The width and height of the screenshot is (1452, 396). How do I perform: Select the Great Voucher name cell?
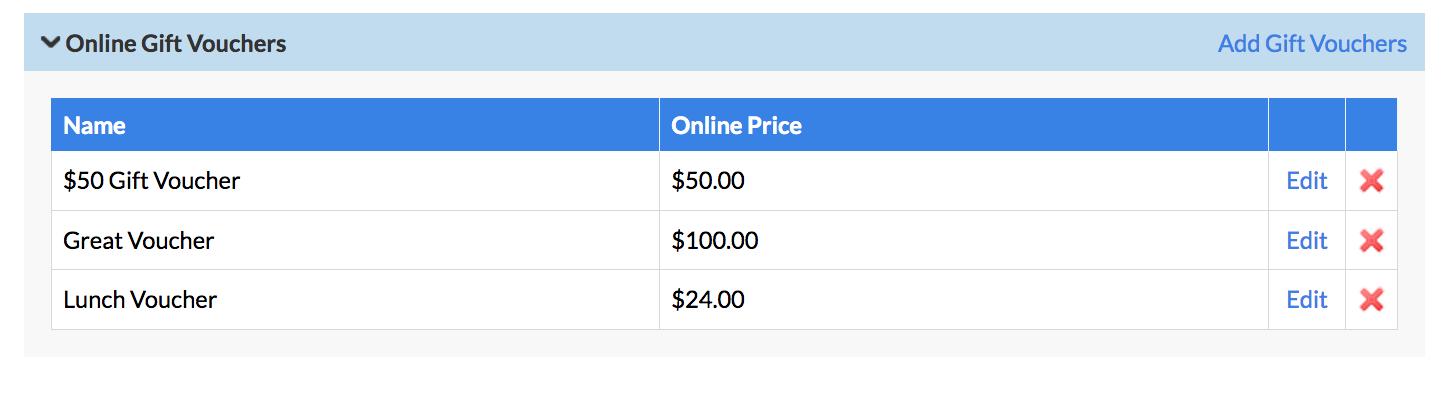(x=355, y=240)
